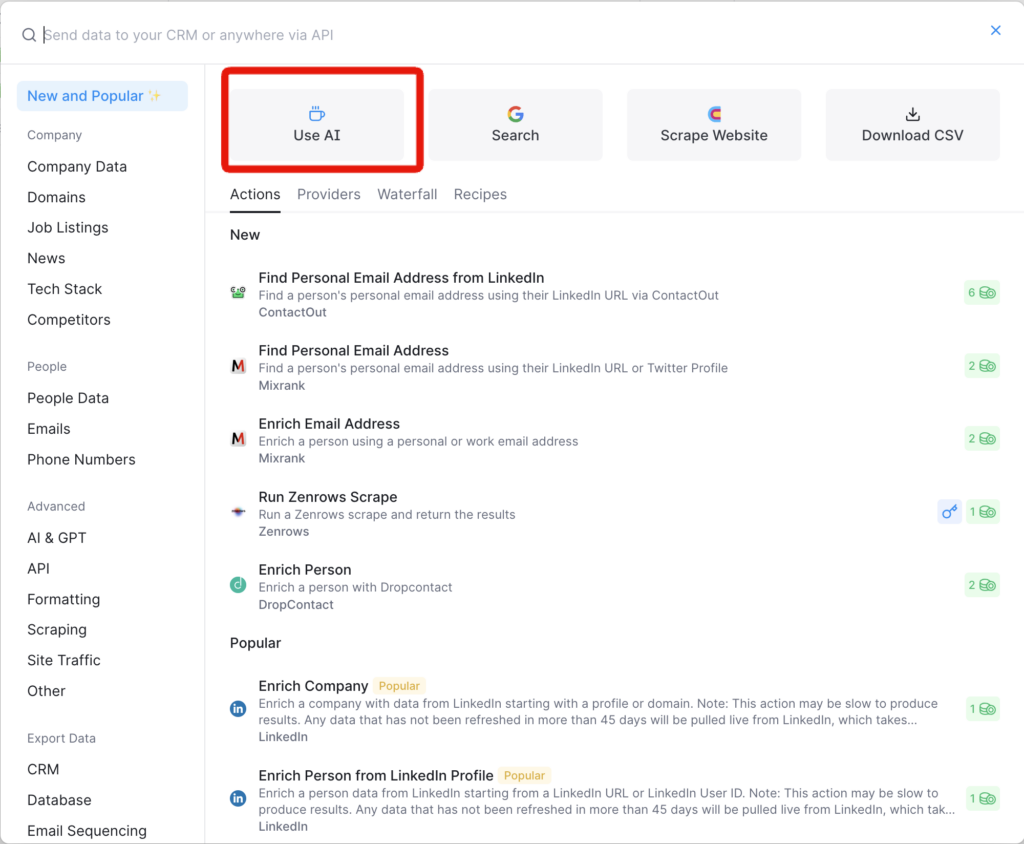Select Find Personal Email Address from LinkedIn action
Screen dimensions: 1024x844
tap(615, 295)
